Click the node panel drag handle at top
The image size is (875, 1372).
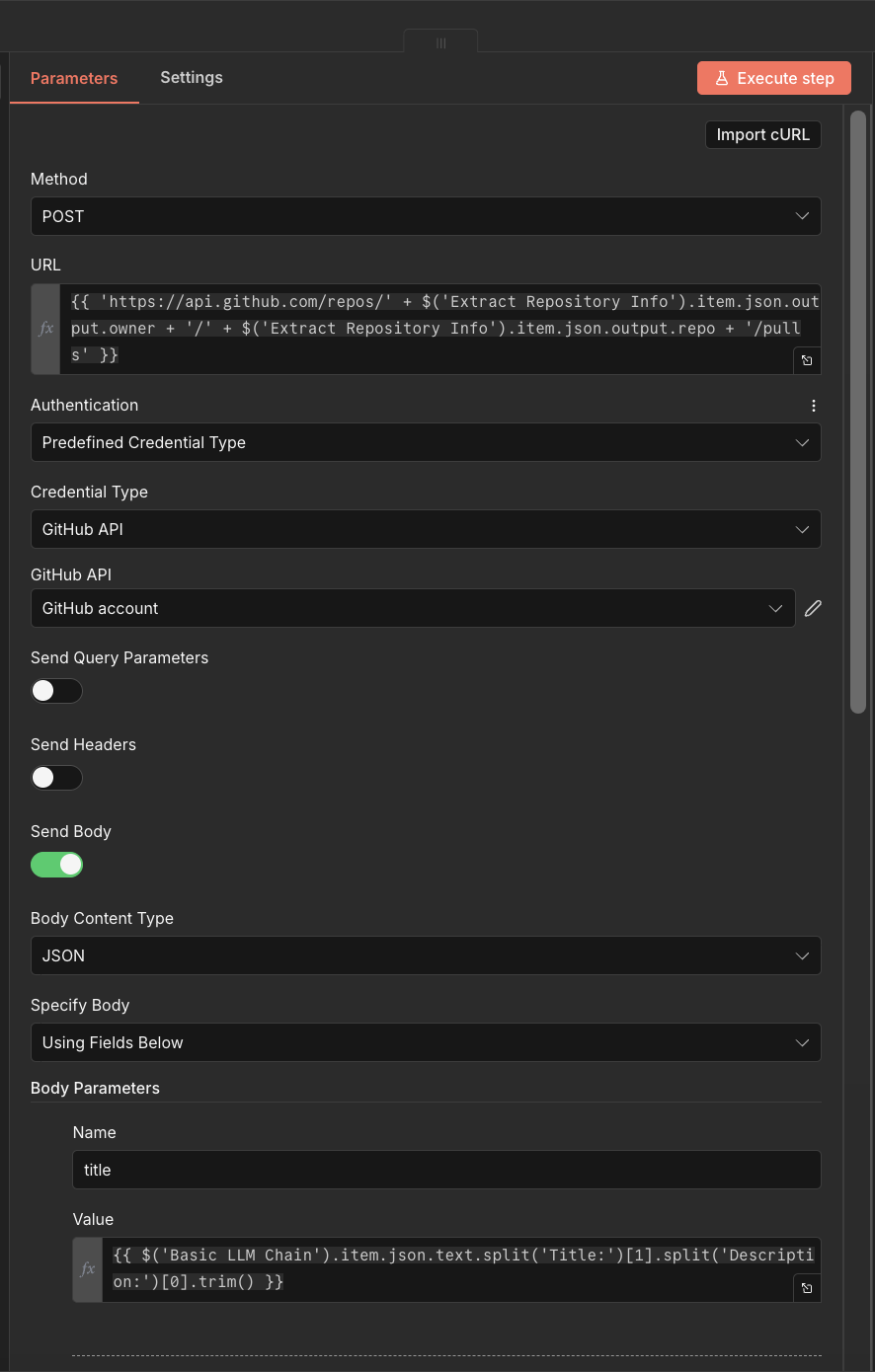tap(439, 42)
